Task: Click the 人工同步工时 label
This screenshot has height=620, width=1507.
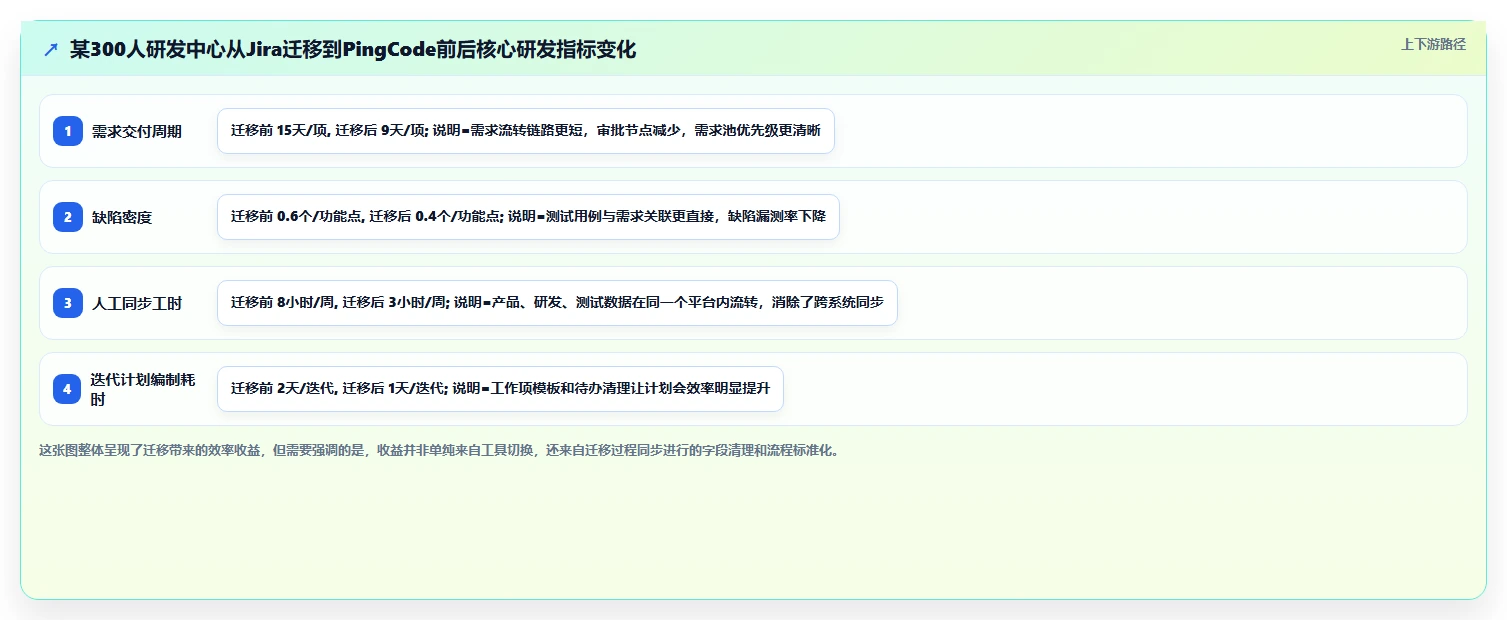Action: click(137, 303)
